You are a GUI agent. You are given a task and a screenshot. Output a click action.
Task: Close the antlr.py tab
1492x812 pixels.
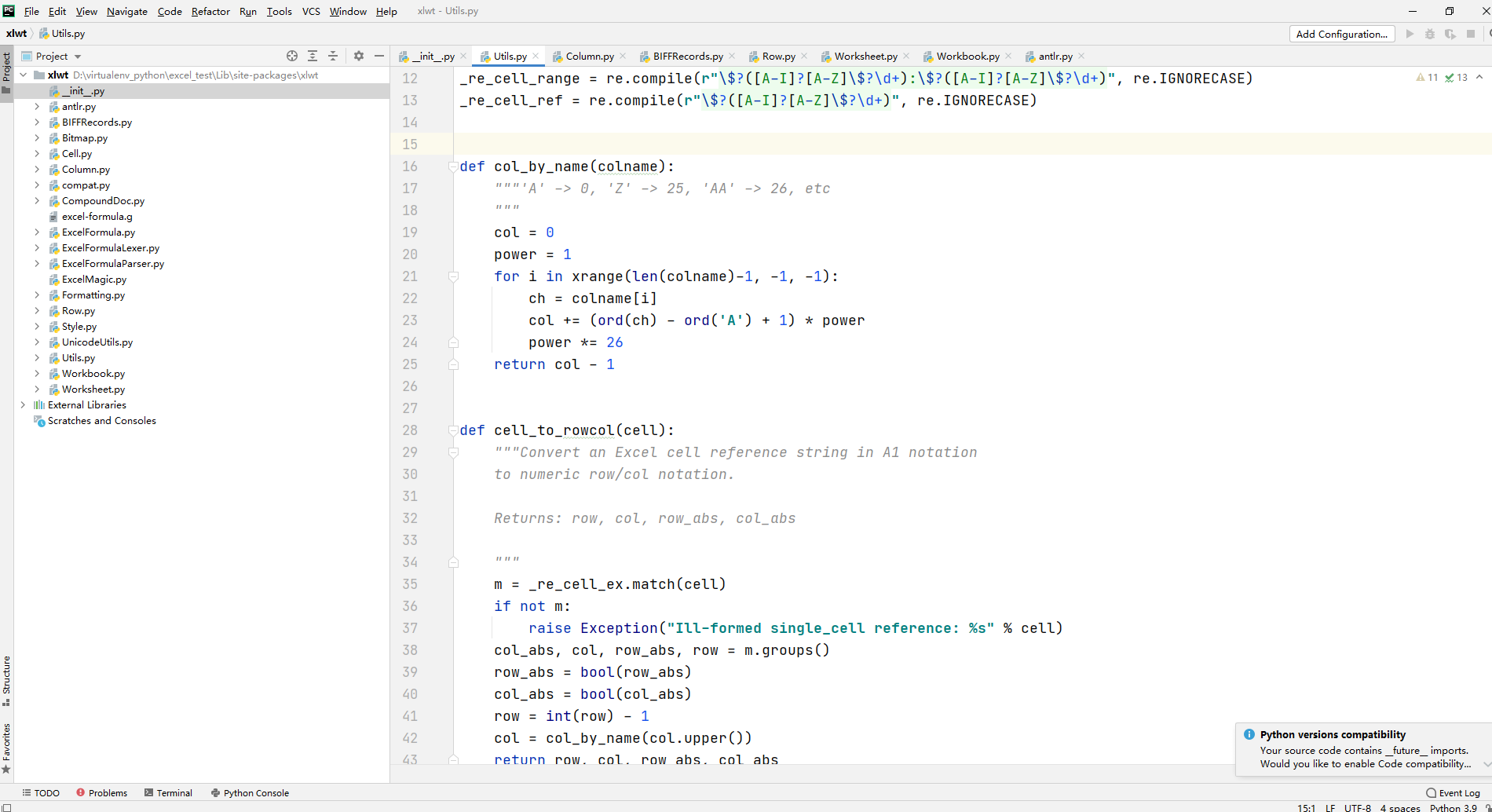tap(1081, 56)
